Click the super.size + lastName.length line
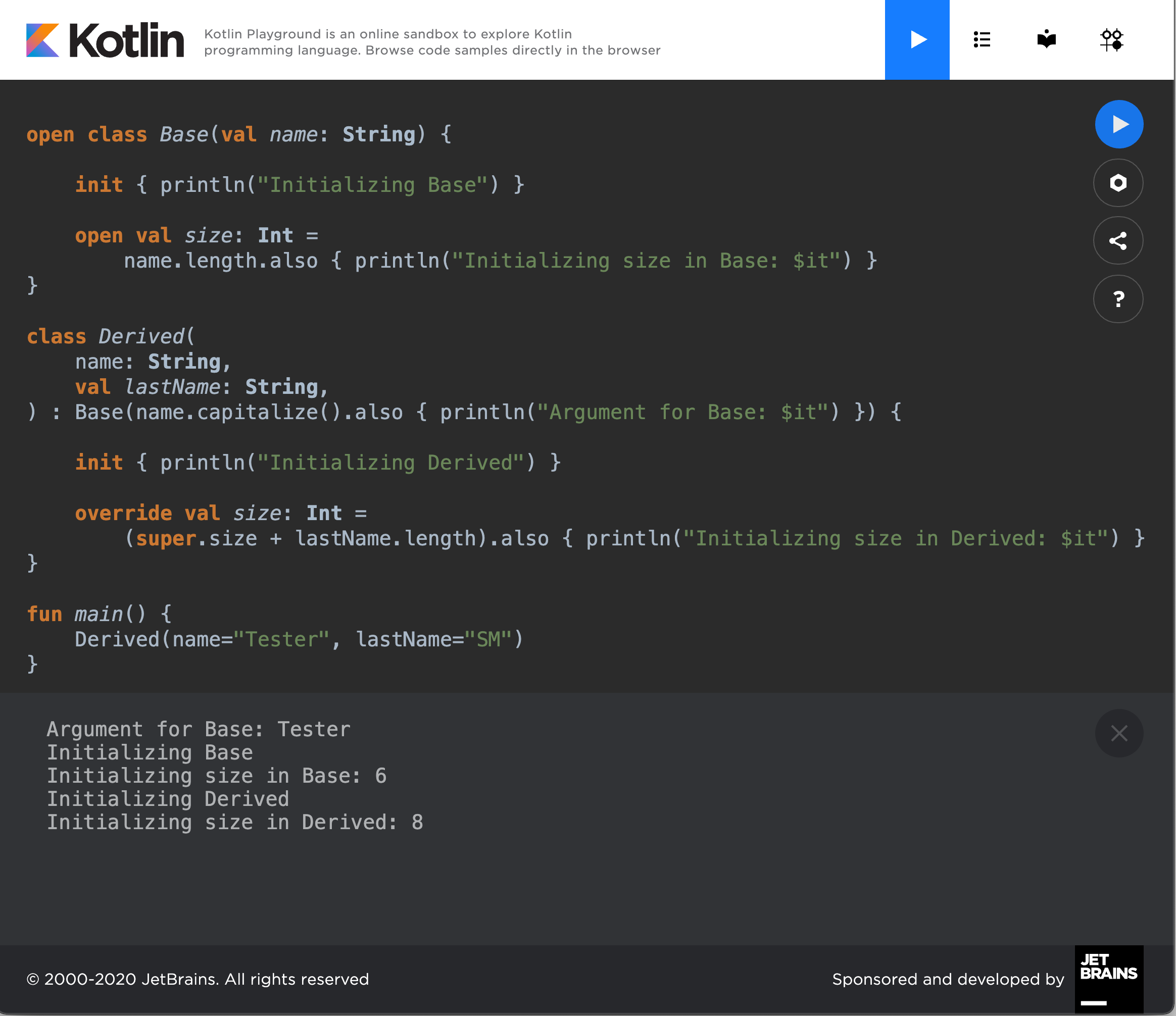This screenshot has height=1016, width=1176. (634, 538)
